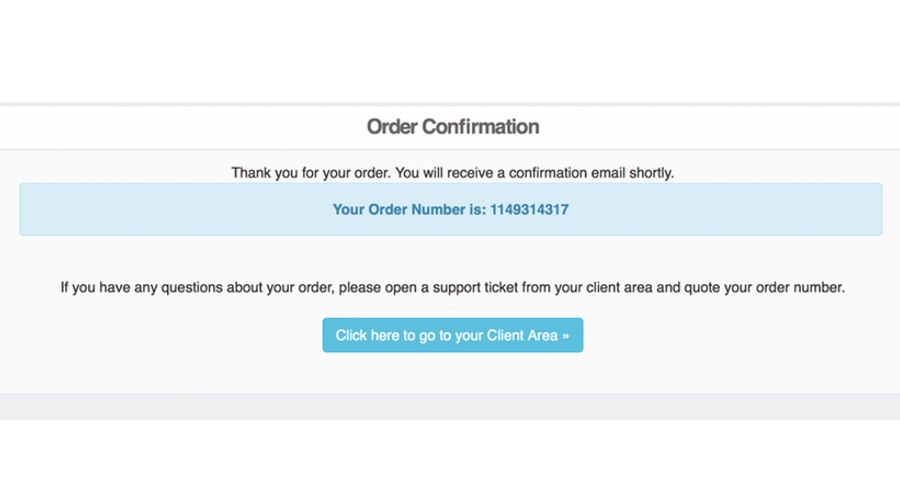The height and width of the screenshot is (500, 900).
Task: Click the words 'client area' in the help paragraph
Action: tap(620, 287)
